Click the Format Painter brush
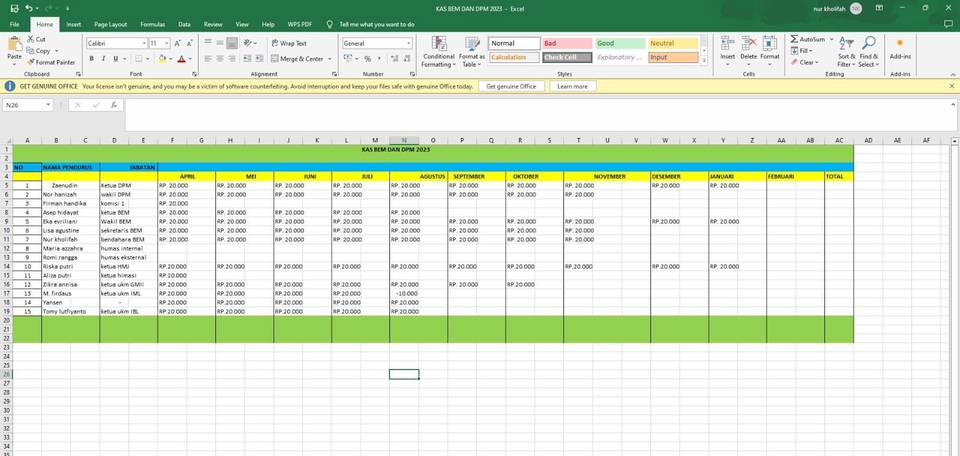 [x=31, y=62]
